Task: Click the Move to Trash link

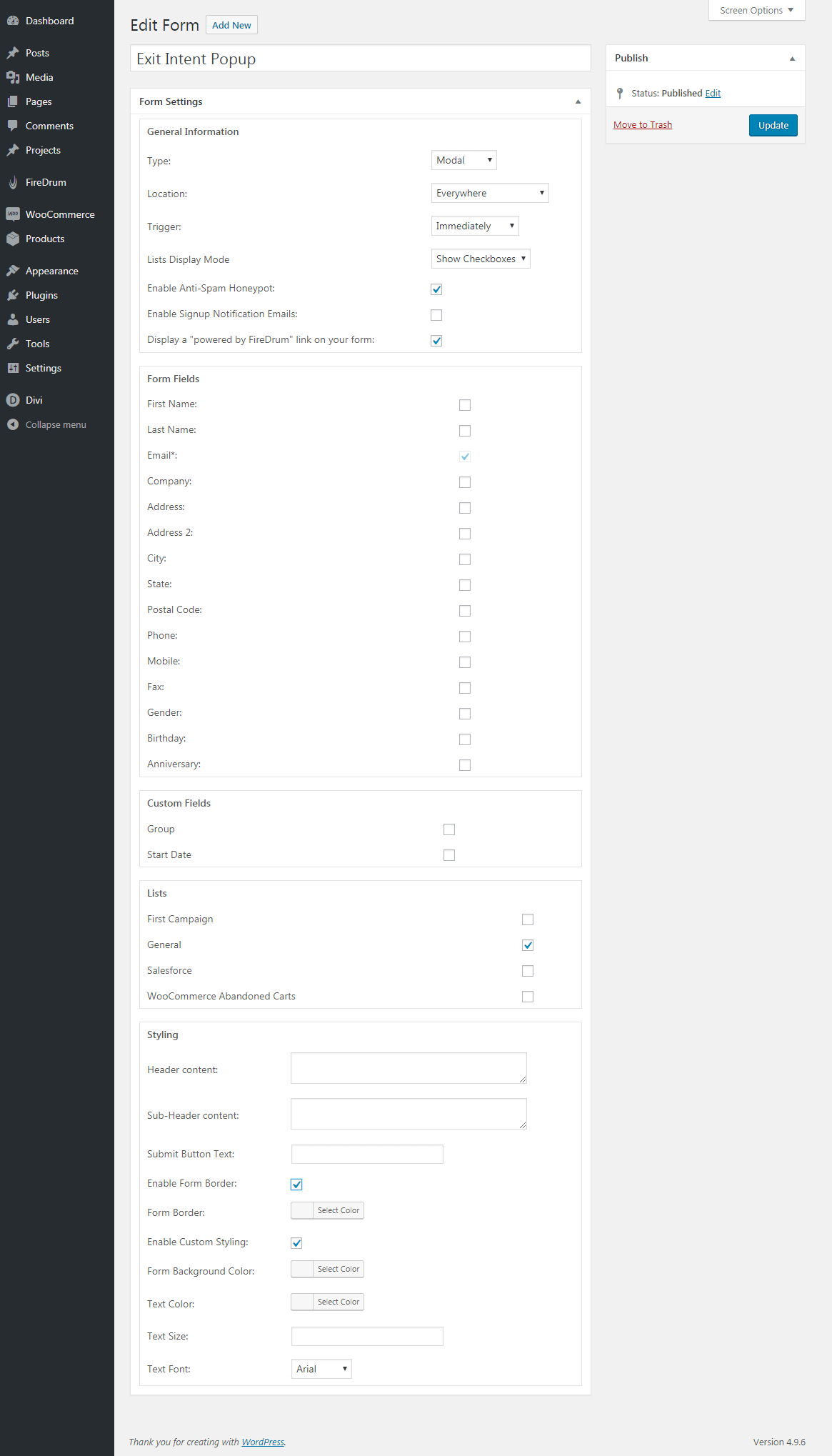Action: pos(643,125)
